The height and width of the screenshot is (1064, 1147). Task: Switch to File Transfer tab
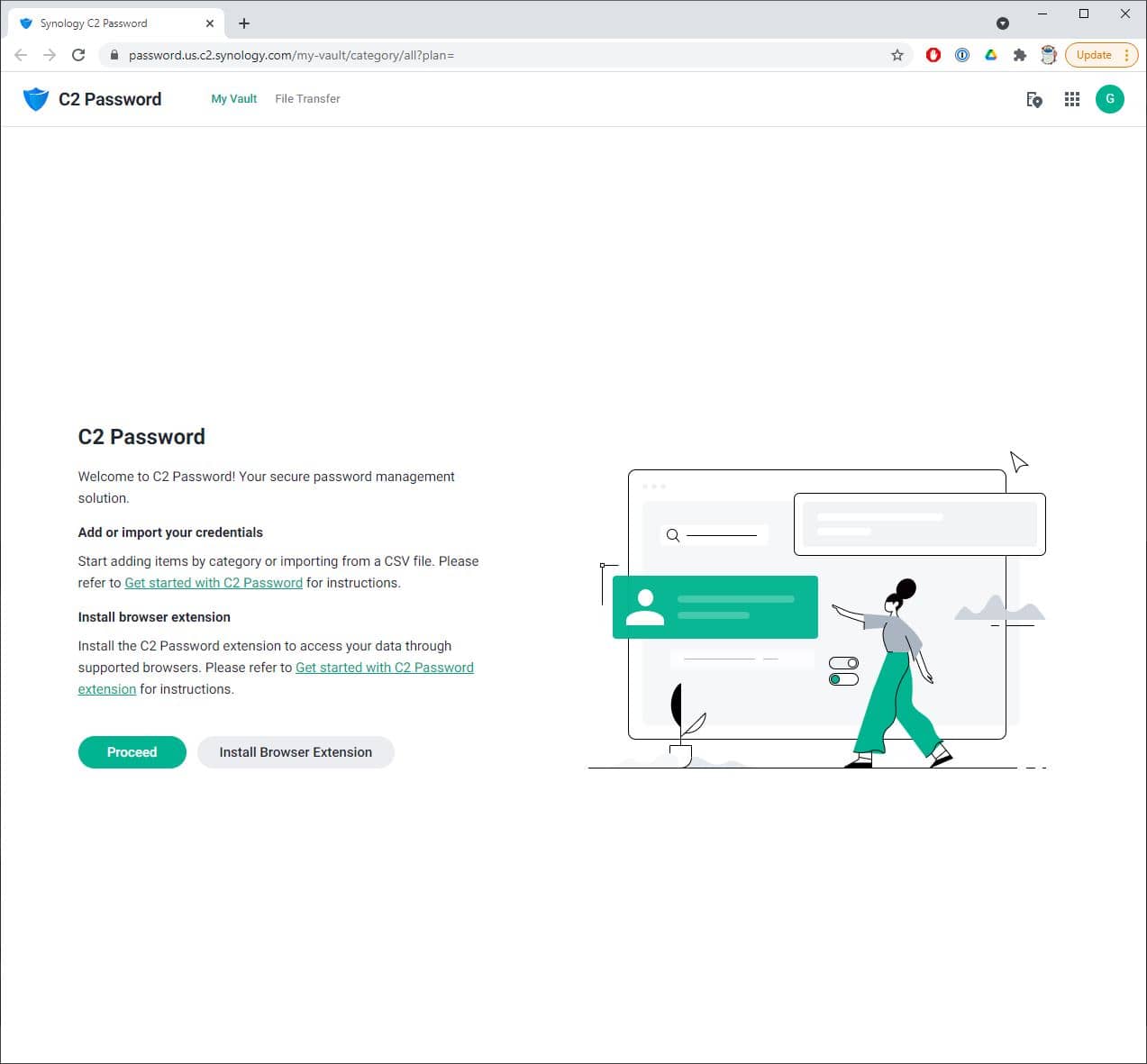tap(307, 99)
